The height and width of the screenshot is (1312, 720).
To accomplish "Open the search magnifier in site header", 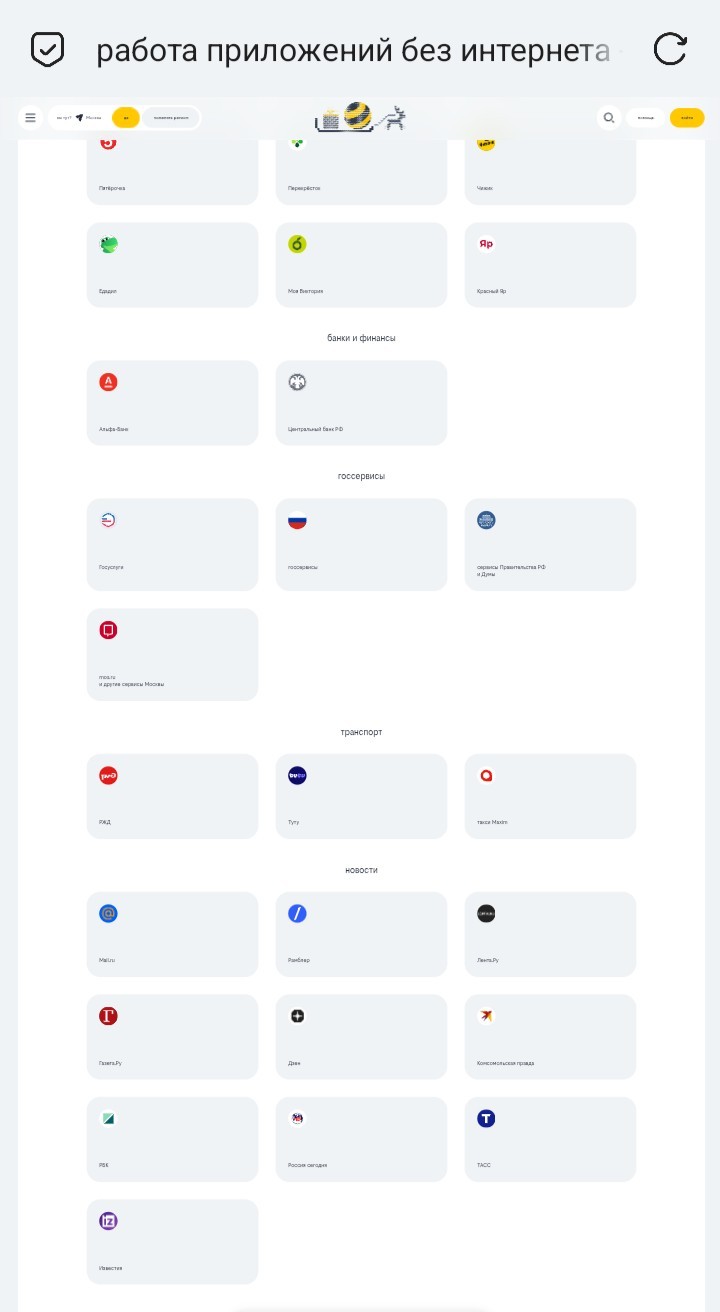I will click(608, 118).
